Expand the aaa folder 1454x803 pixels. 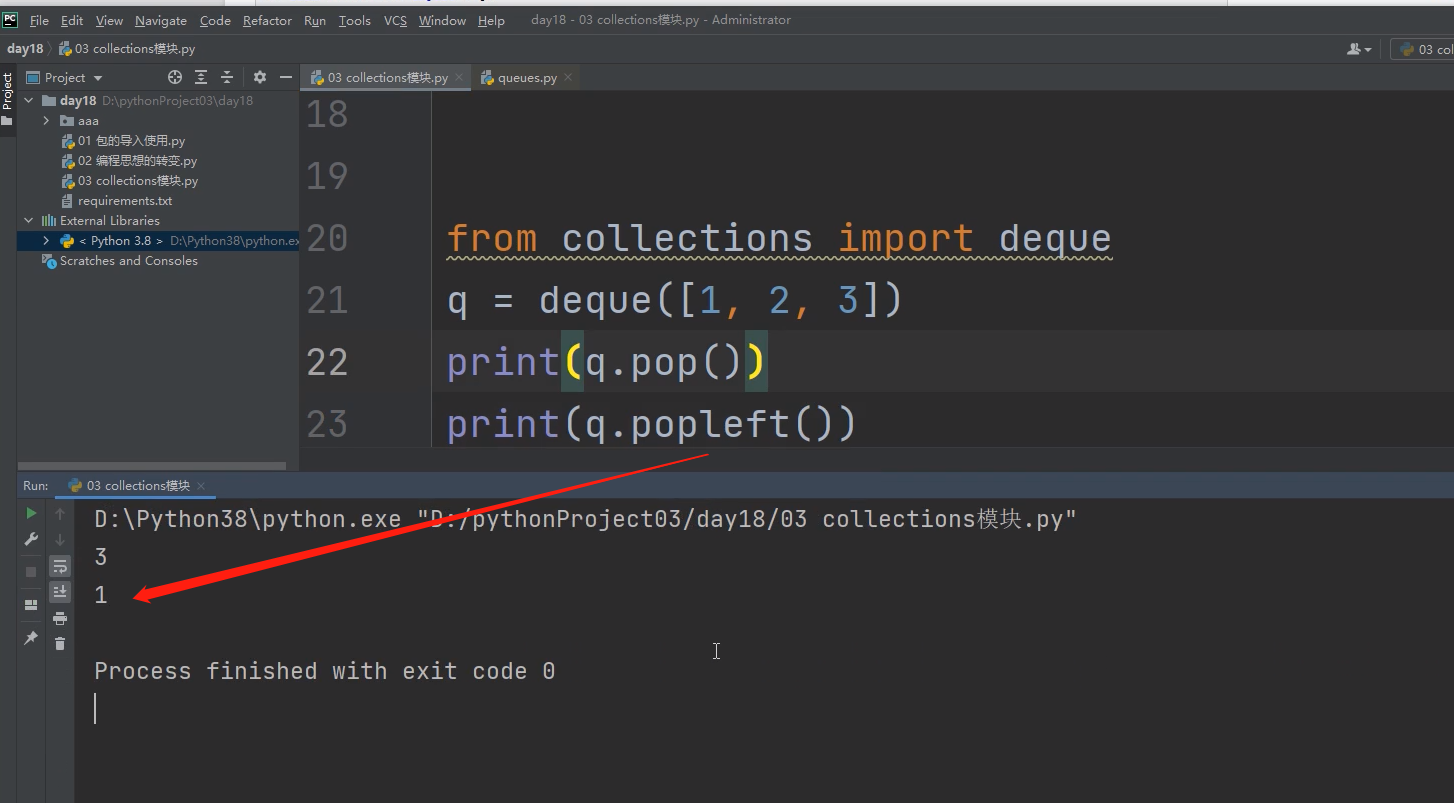46,121
